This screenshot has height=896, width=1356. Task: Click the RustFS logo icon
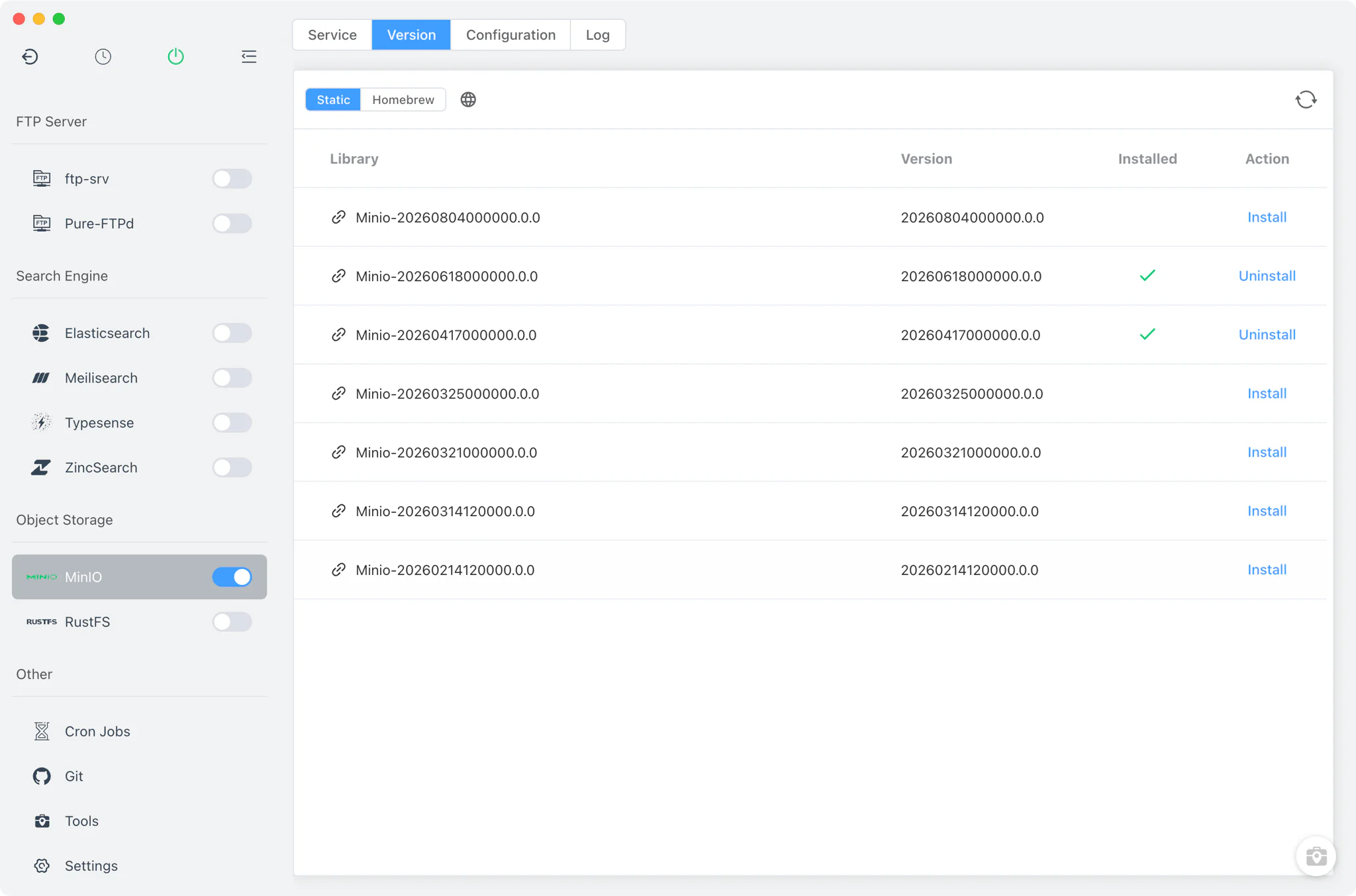pyautogui.click(x=41, y=622)
